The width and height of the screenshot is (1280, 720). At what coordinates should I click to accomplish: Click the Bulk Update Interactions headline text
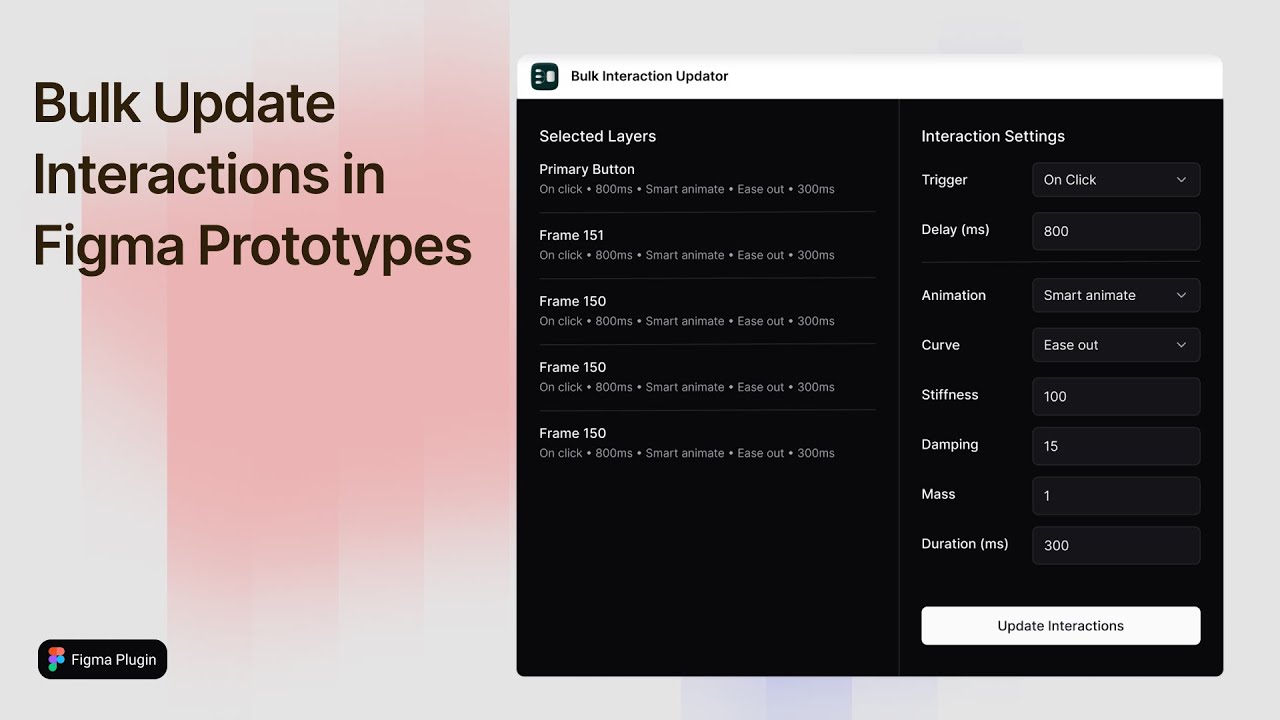pos(252,174)
